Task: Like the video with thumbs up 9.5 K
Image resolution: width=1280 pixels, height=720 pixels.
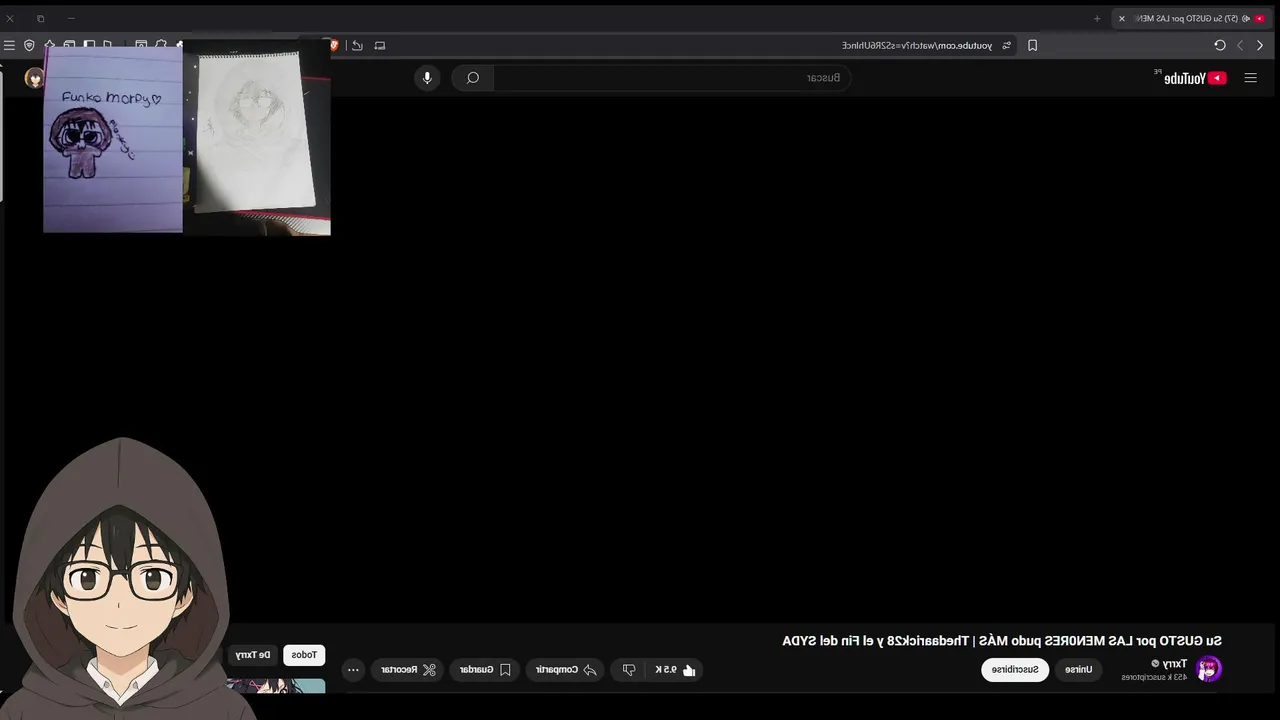Action: click(675, 670)
